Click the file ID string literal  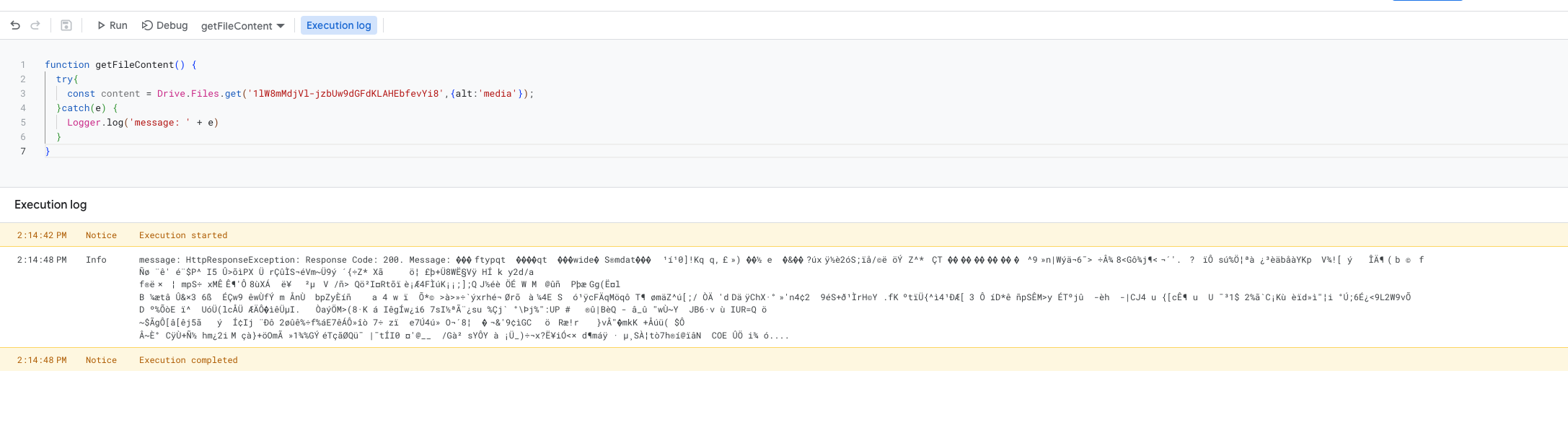pos(343,94)
